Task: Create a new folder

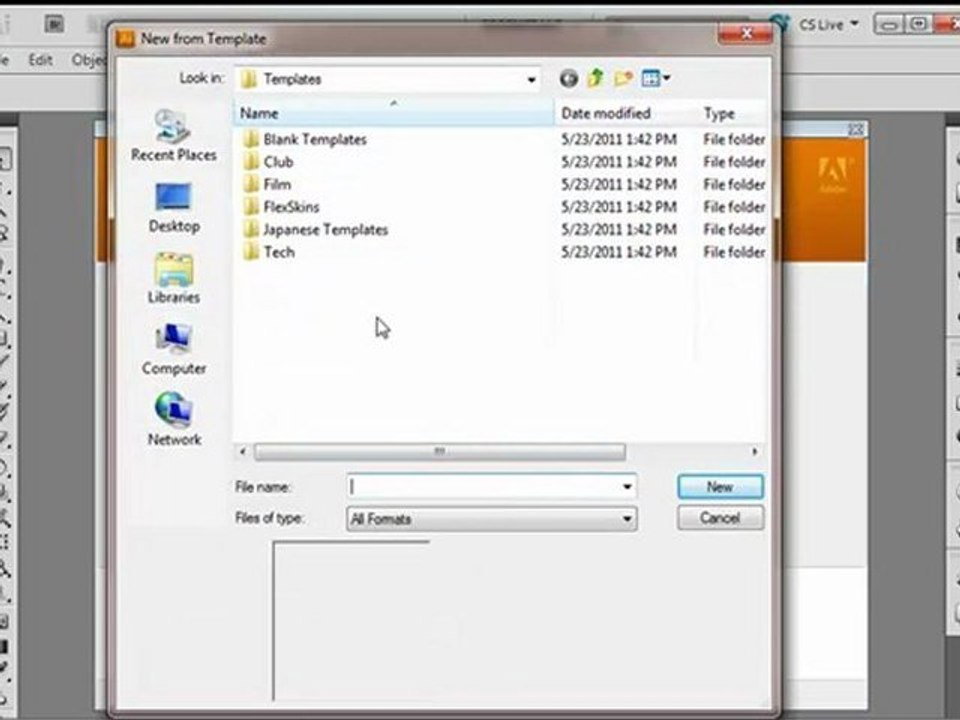Action: (x=623, y=78)
